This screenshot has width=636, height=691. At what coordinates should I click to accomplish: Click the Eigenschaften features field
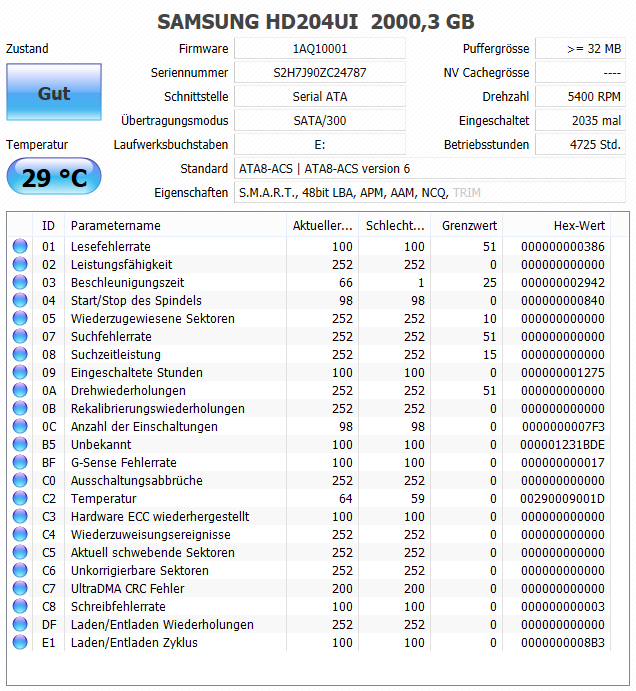[430, 193]
